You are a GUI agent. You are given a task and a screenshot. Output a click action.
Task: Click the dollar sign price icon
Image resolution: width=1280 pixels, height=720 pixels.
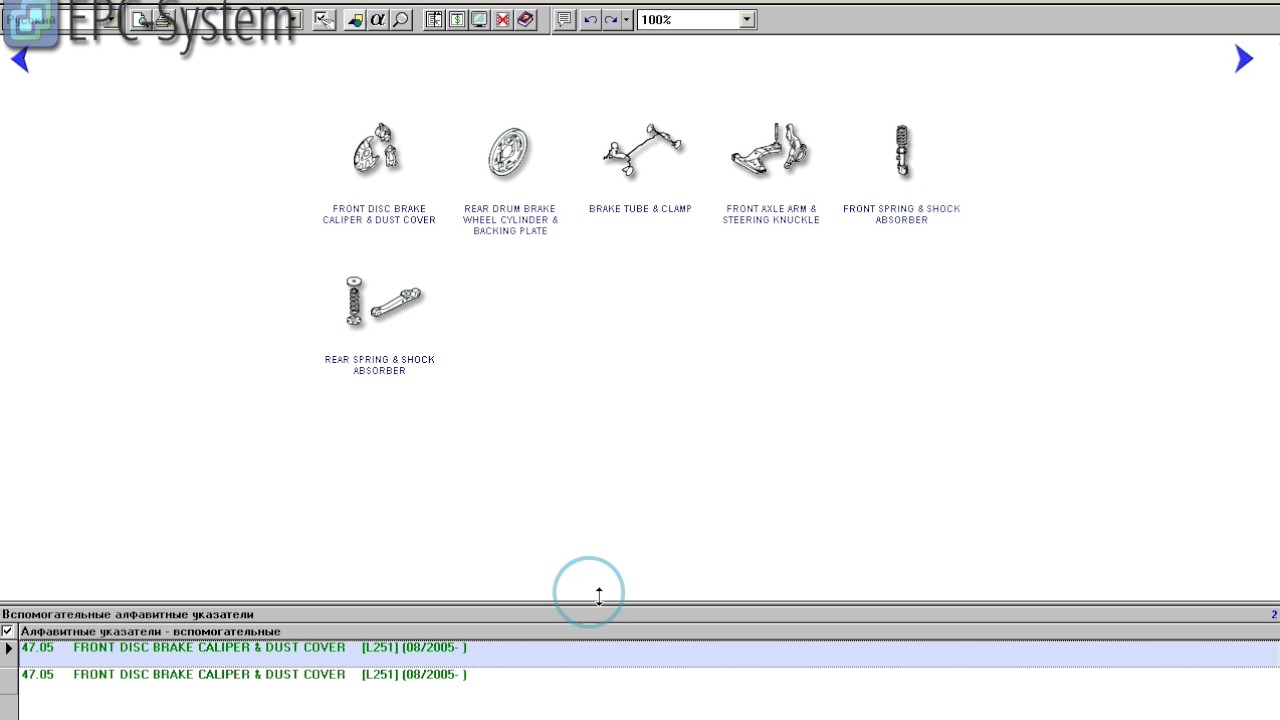pyautogui.click(x=457, y=20)
